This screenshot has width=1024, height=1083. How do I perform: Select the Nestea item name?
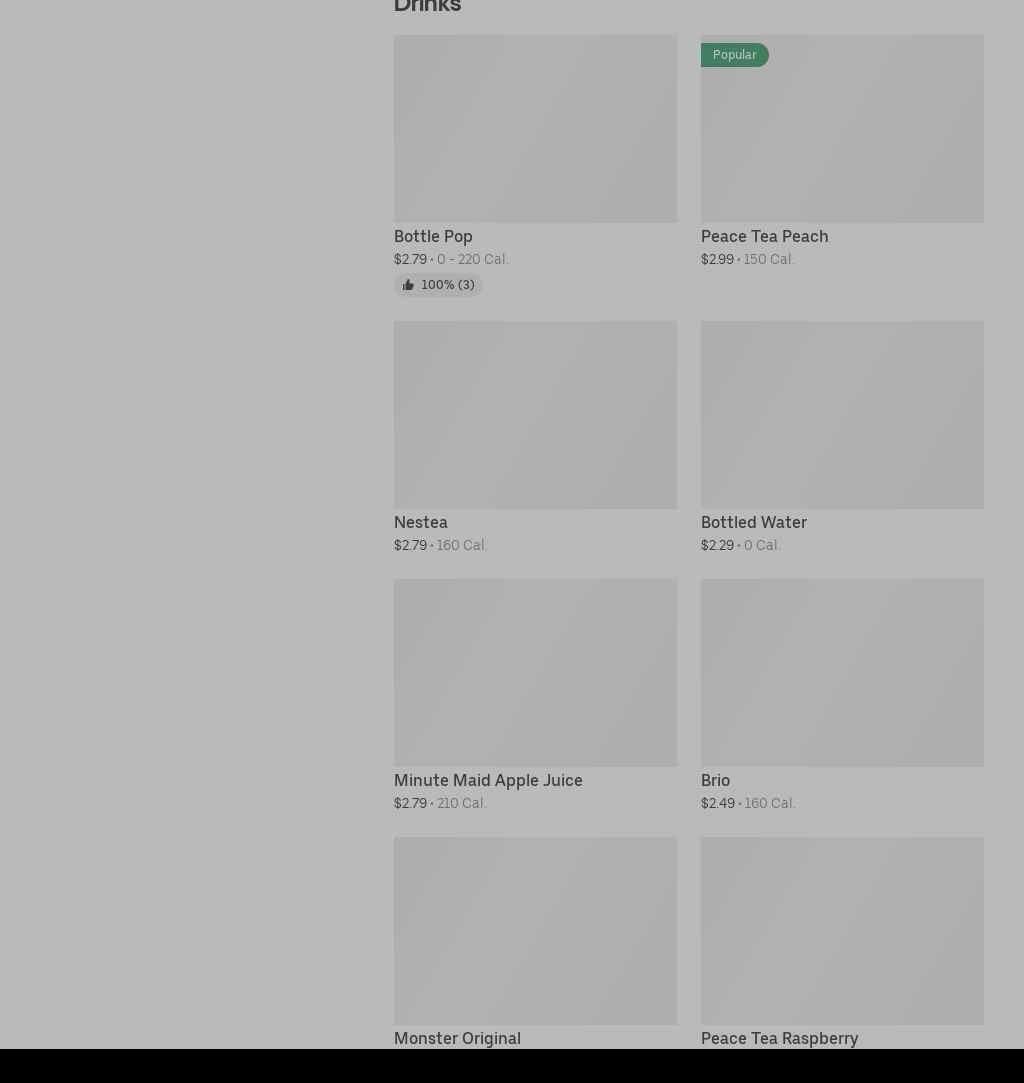[x=420, y=522]
